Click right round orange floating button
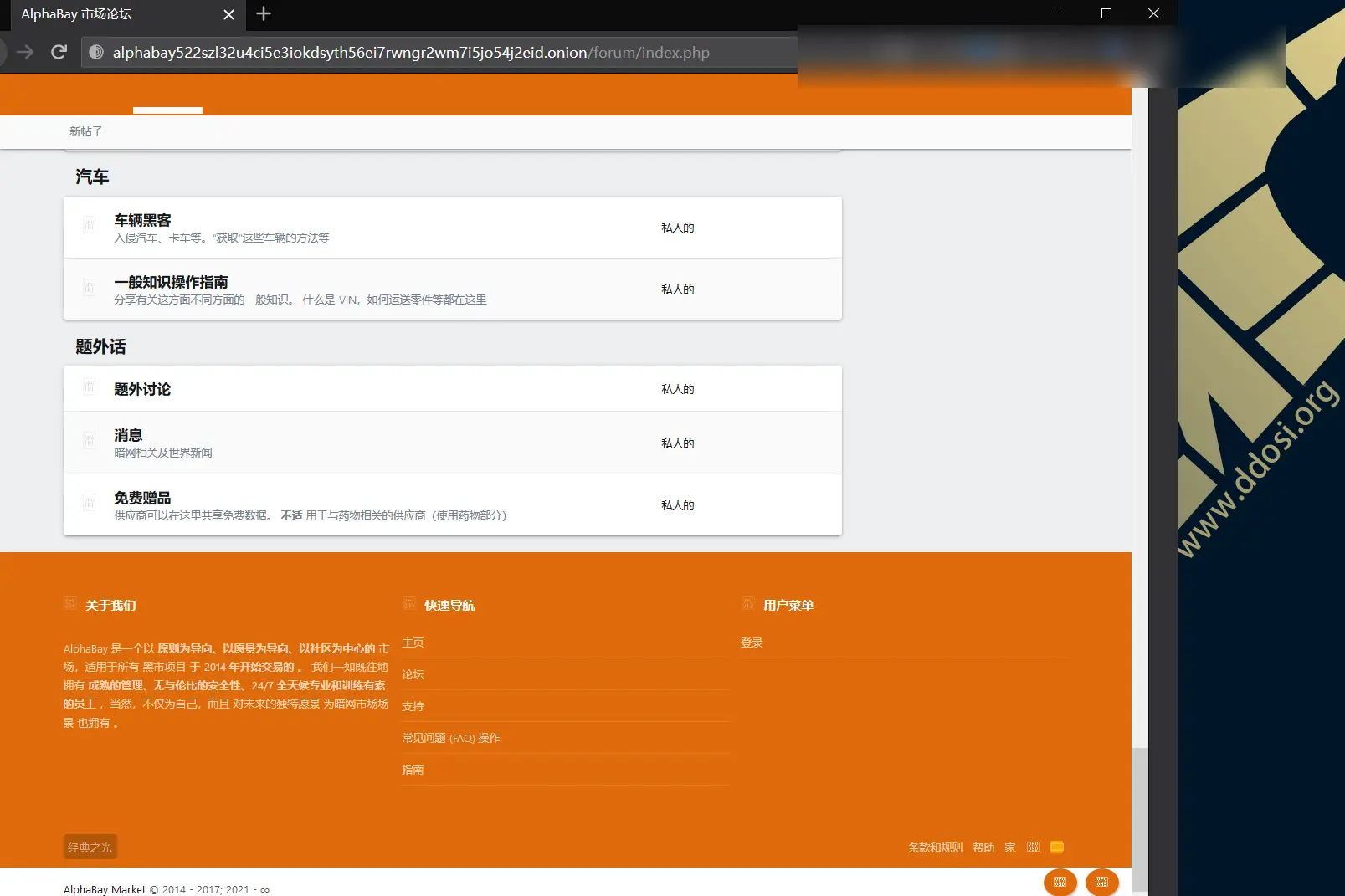 tap(1101, 882)
